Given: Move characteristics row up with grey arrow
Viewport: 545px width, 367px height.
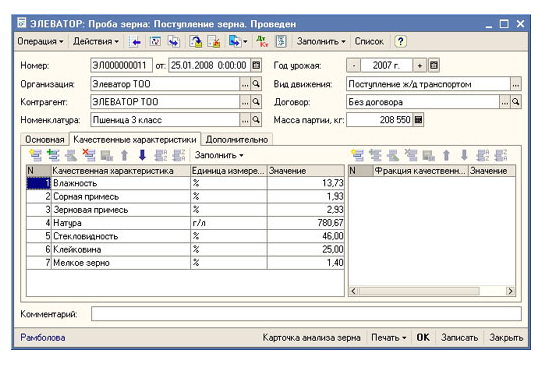Looking at the screenshot, I should coord(124,155).
